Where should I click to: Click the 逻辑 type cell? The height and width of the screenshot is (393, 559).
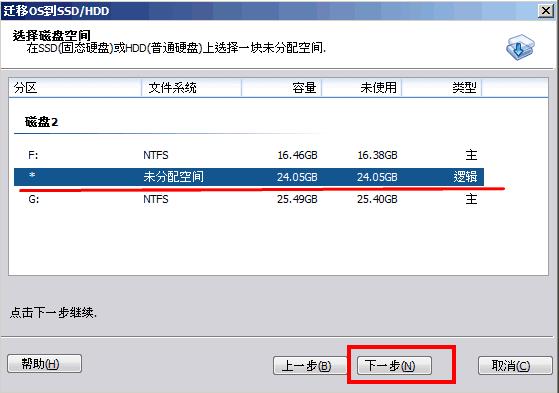(x=465, y=177)
